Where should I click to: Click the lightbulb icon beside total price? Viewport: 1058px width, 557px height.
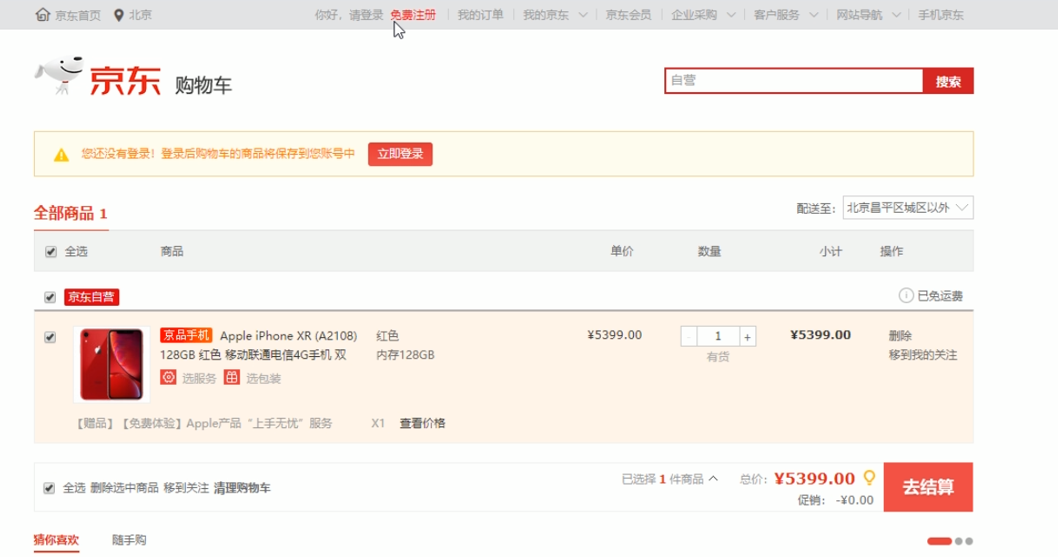click(x=869, y=478)
